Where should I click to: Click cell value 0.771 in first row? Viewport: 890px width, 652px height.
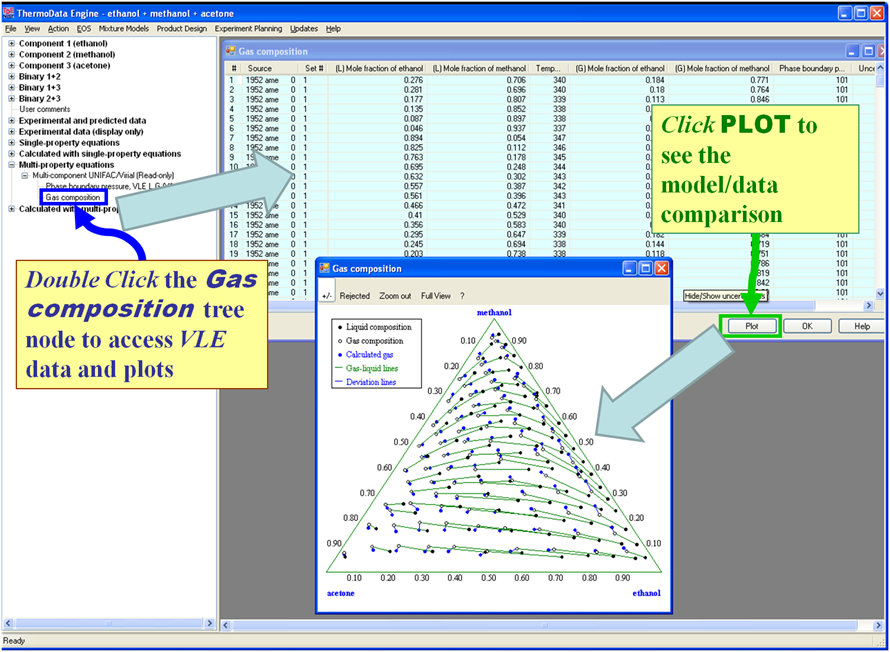758,80
